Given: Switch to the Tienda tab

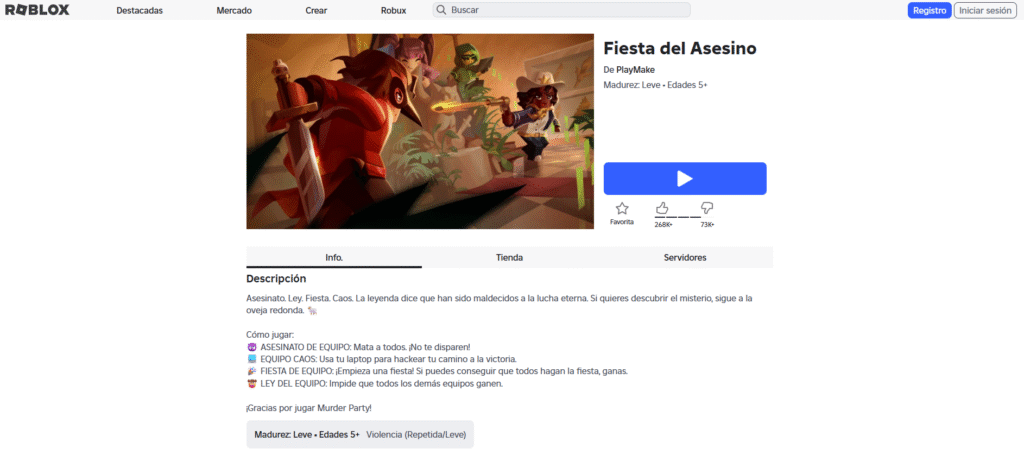Looking at the screenshot, I should point(509,257).
